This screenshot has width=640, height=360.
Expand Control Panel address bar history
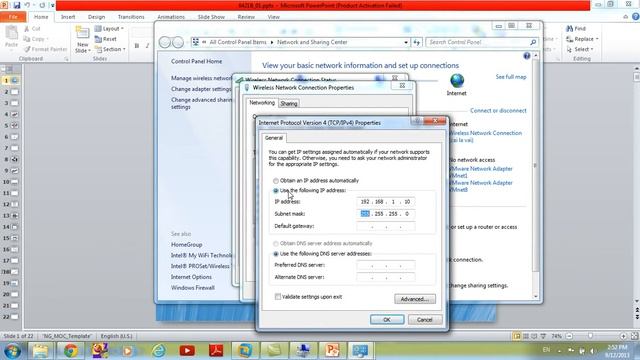pos(406,42)
